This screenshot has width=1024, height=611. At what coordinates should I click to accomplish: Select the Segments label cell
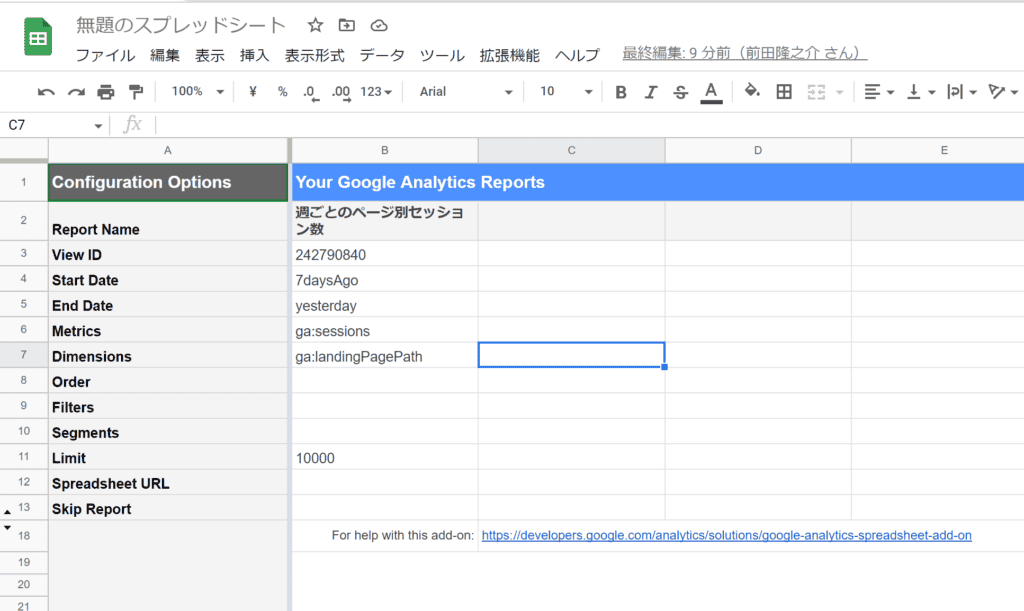click(x=168, y=432)
